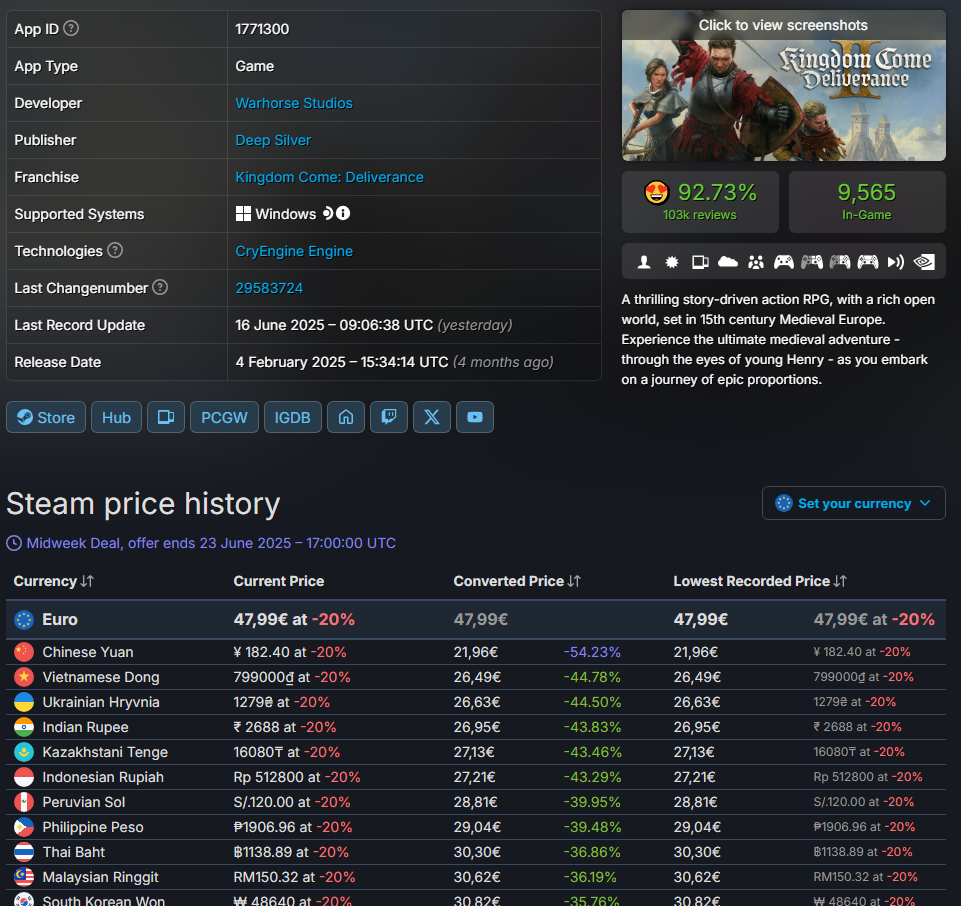Click the 9,565 In-Game players box

[x=867, y=202]
